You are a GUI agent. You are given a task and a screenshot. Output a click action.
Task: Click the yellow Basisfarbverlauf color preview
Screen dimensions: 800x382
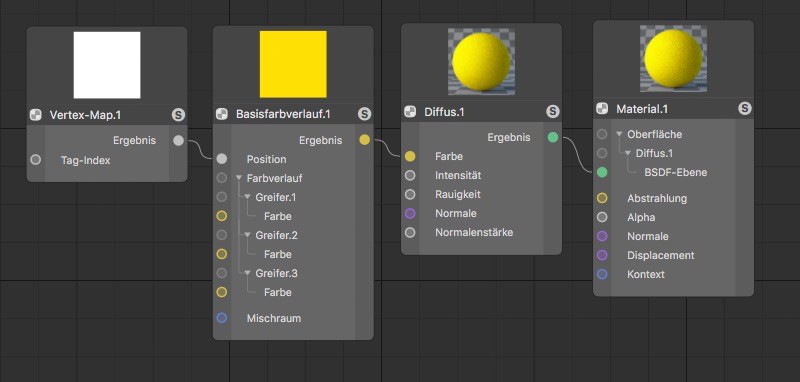point(293,64)
